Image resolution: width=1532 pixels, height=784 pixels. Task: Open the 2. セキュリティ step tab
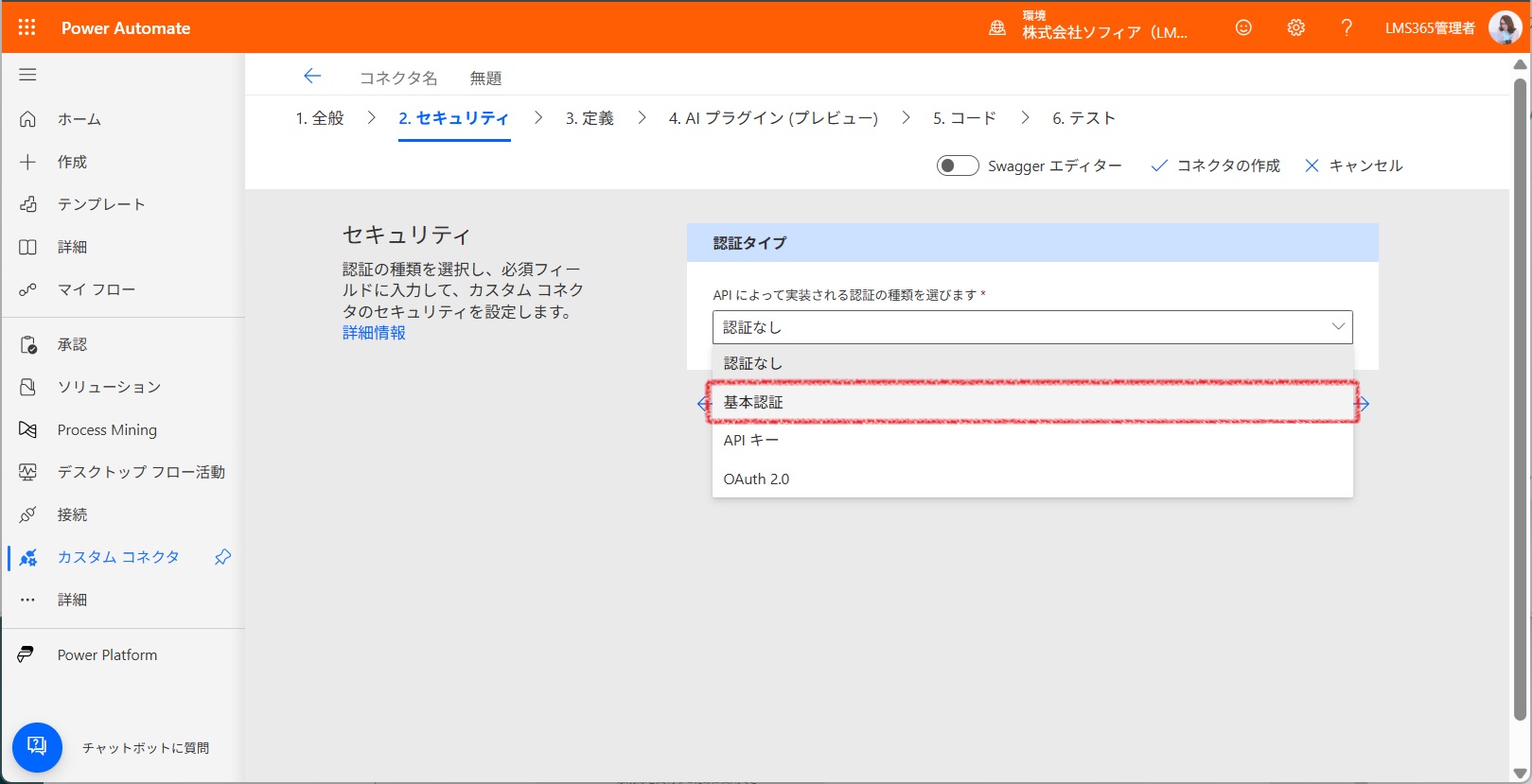coord(454,118)
